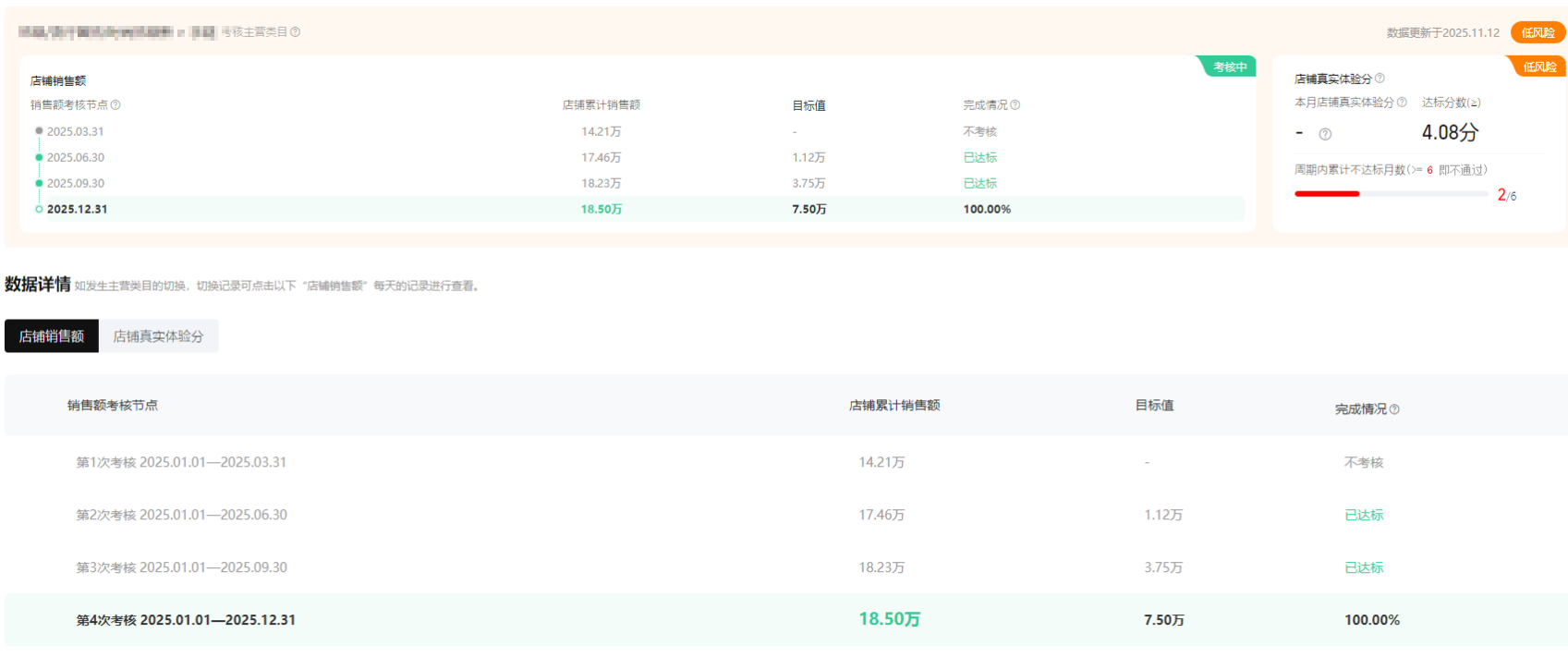Select the 2025.03.31 timeline node
This screenshot has width=1568, height=670.
click(75, 131)
